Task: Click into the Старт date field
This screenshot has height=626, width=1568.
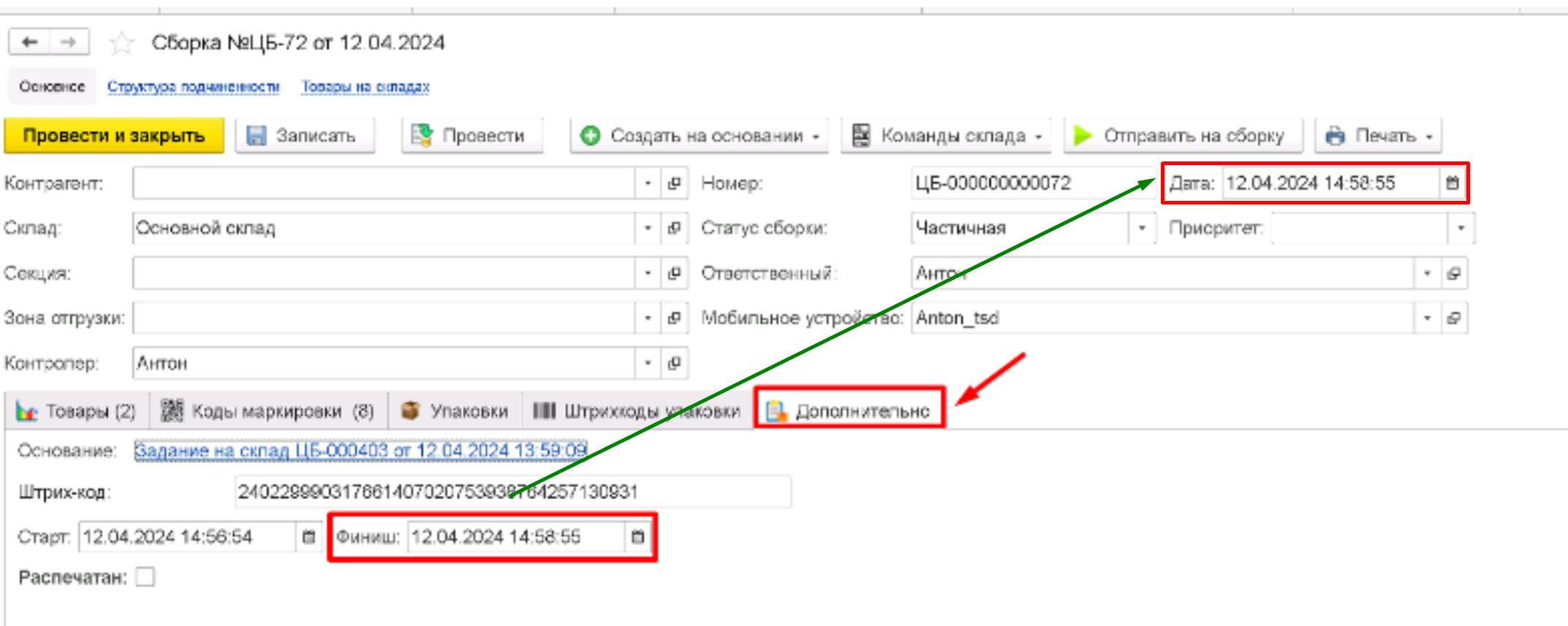Action: [187, 537]
